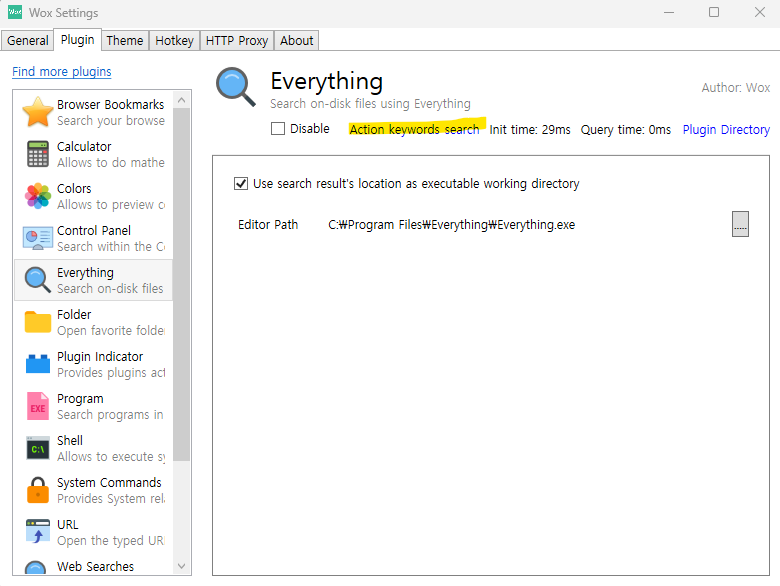780x586 pixels.
Task: Click the Query time: 0ms text
Action: pos(625,129)
